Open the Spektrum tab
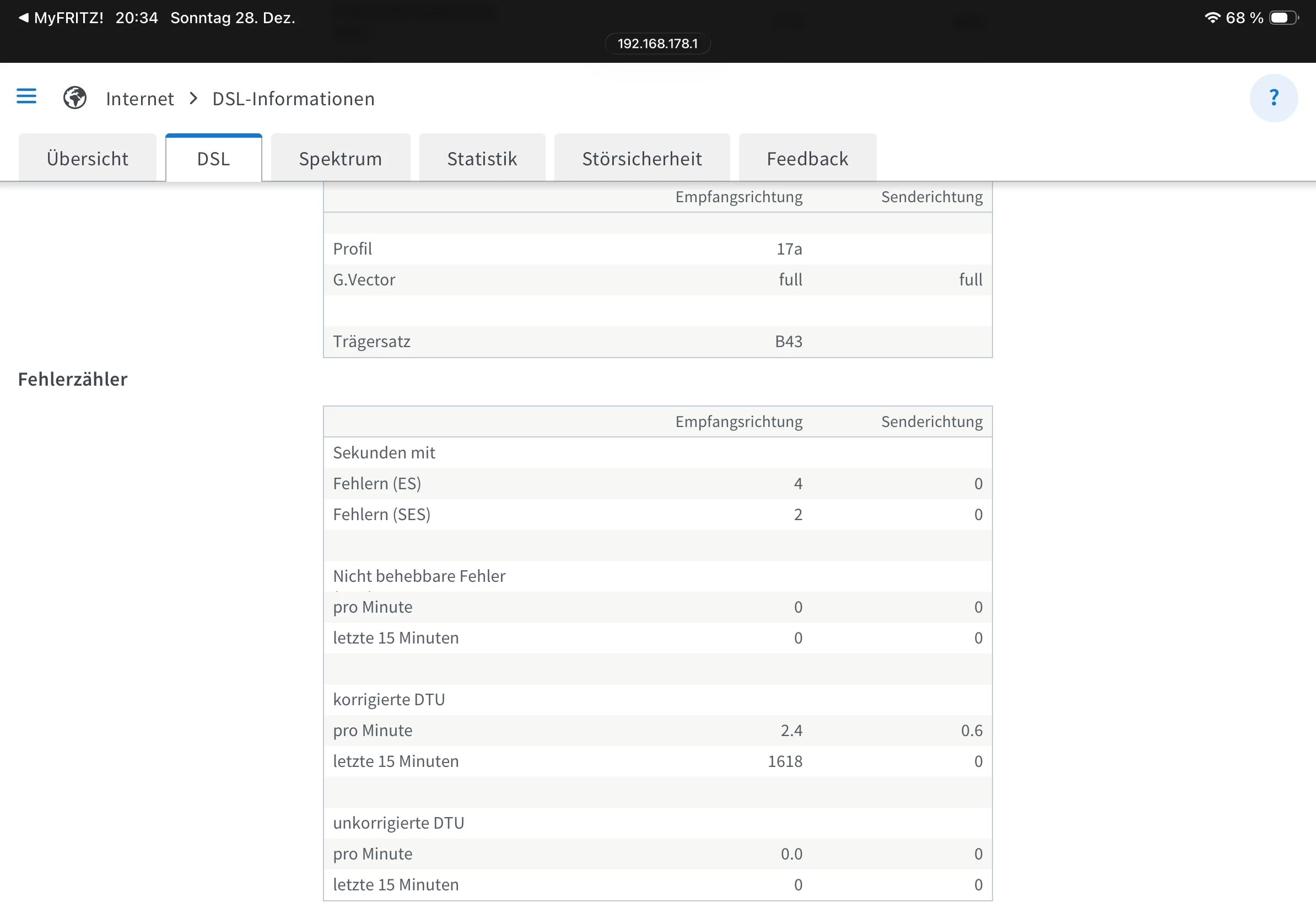Screen dimensions: 1316x919 point(340,158)
